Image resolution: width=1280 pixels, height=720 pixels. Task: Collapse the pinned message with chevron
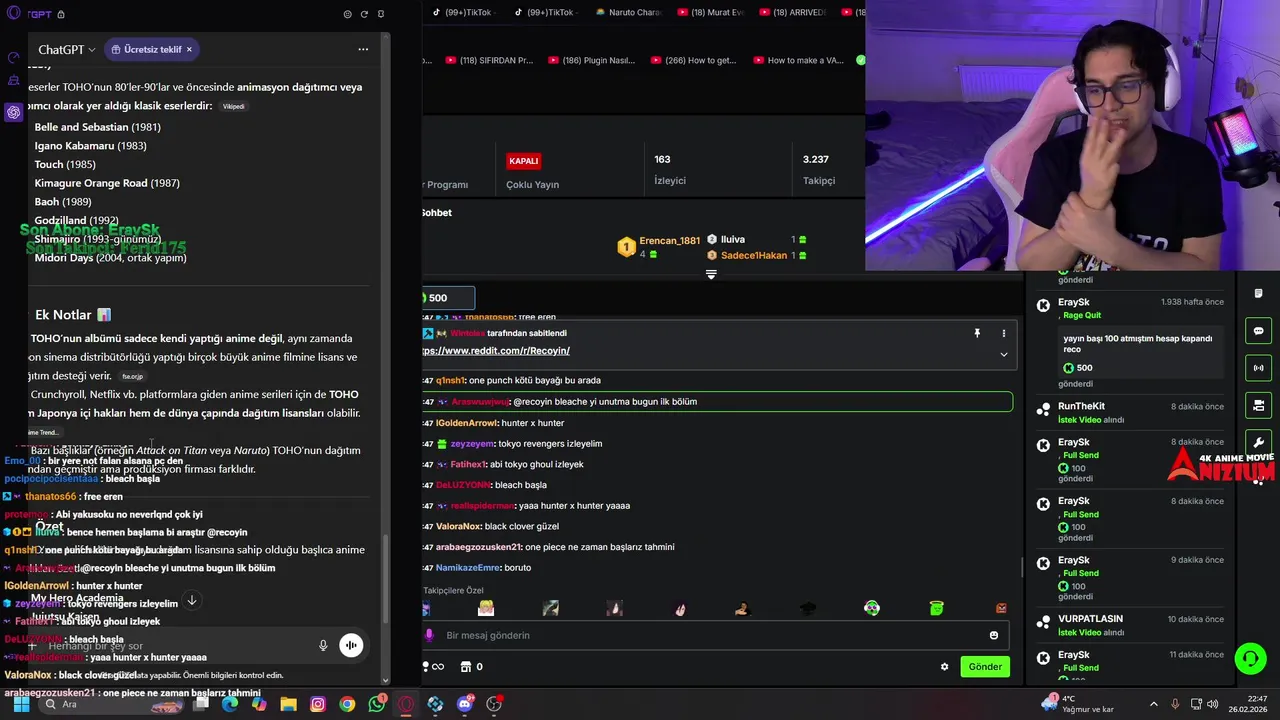pos(1003,354)
